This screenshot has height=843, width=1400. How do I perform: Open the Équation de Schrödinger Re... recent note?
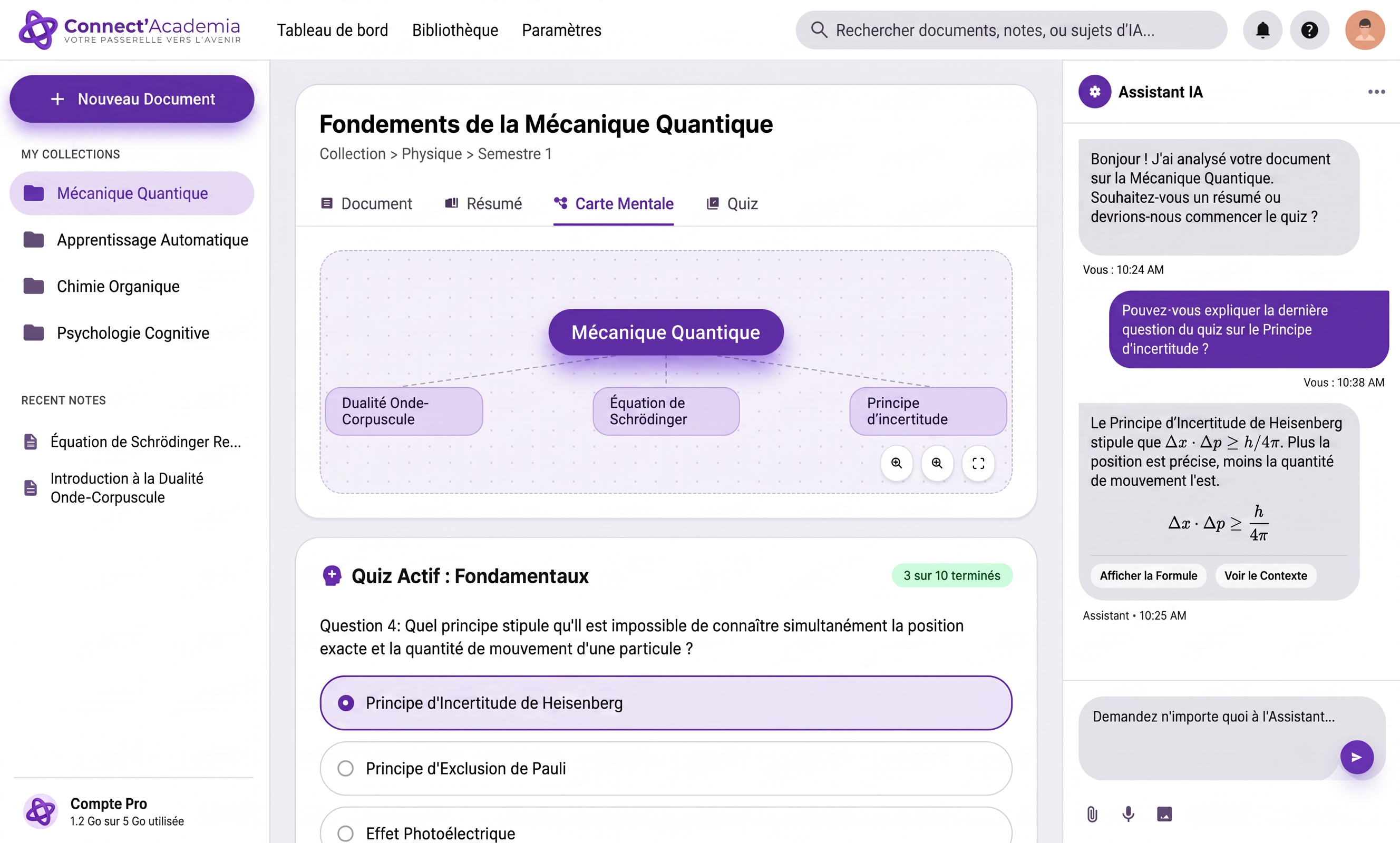(132, 442)
